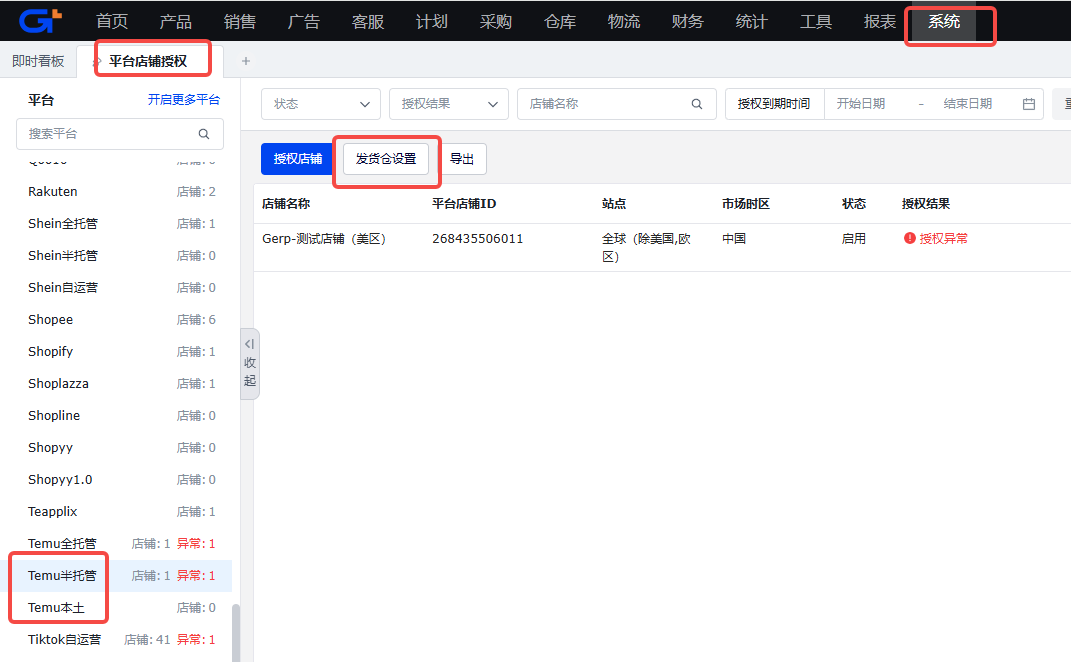Open the 采购 menu
Image resolution: width=1071 pixels, height=662 pixels.
click(496, 21)
